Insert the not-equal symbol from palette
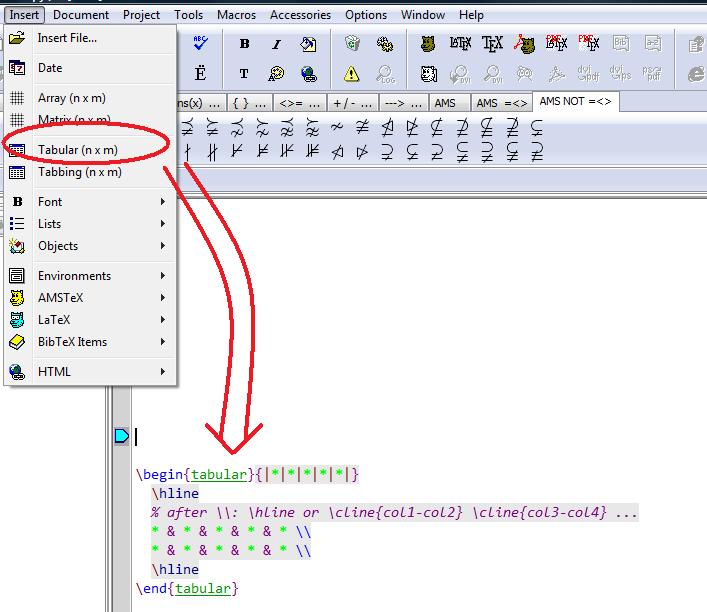 coord(362,127)
